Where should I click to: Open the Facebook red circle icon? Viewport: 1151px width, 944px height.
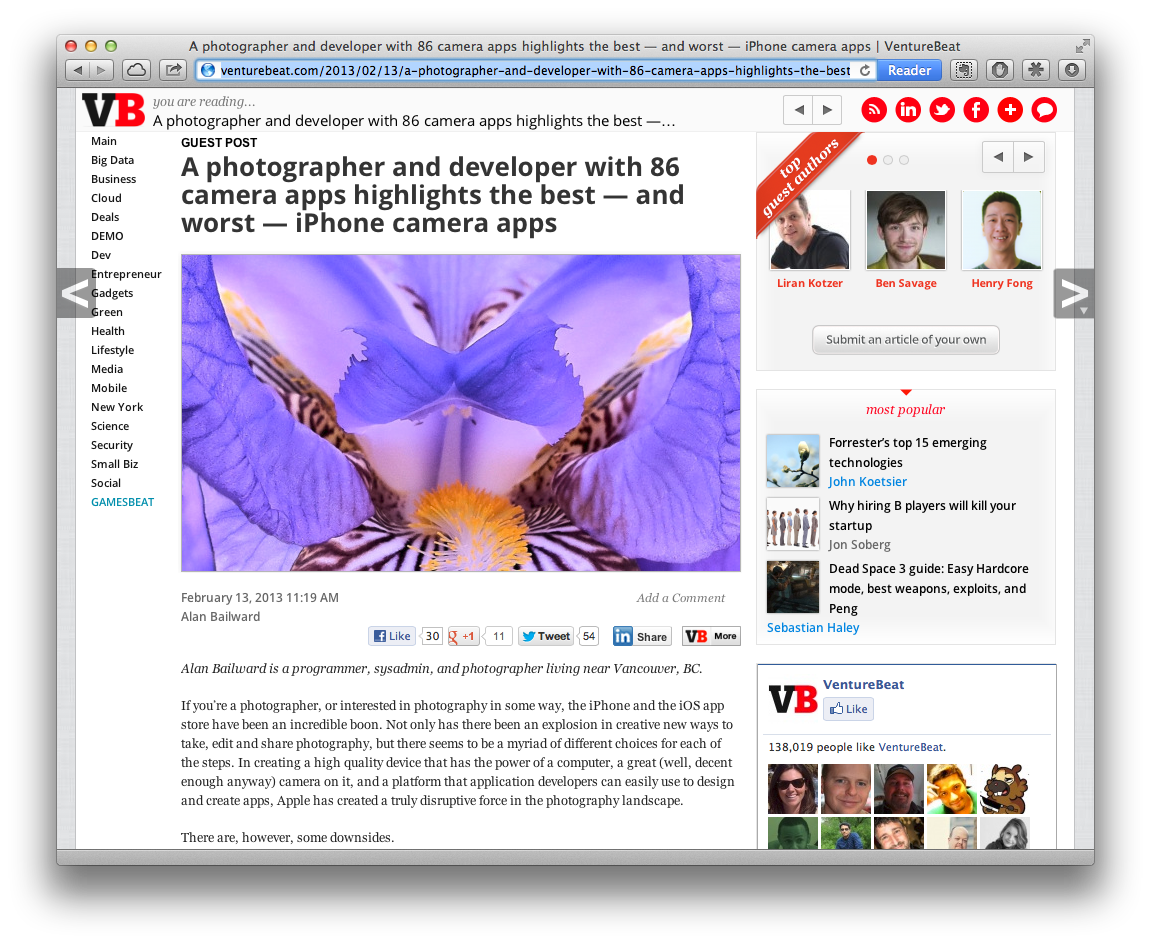pos(976,110)
